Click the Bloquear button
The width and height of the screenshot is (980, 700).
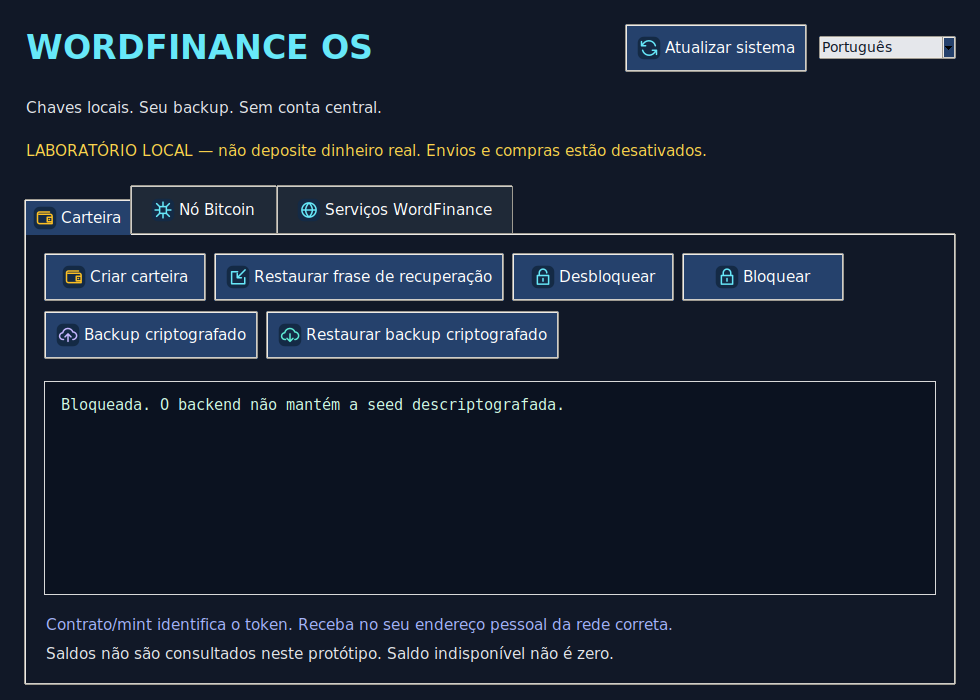[762, 277]
